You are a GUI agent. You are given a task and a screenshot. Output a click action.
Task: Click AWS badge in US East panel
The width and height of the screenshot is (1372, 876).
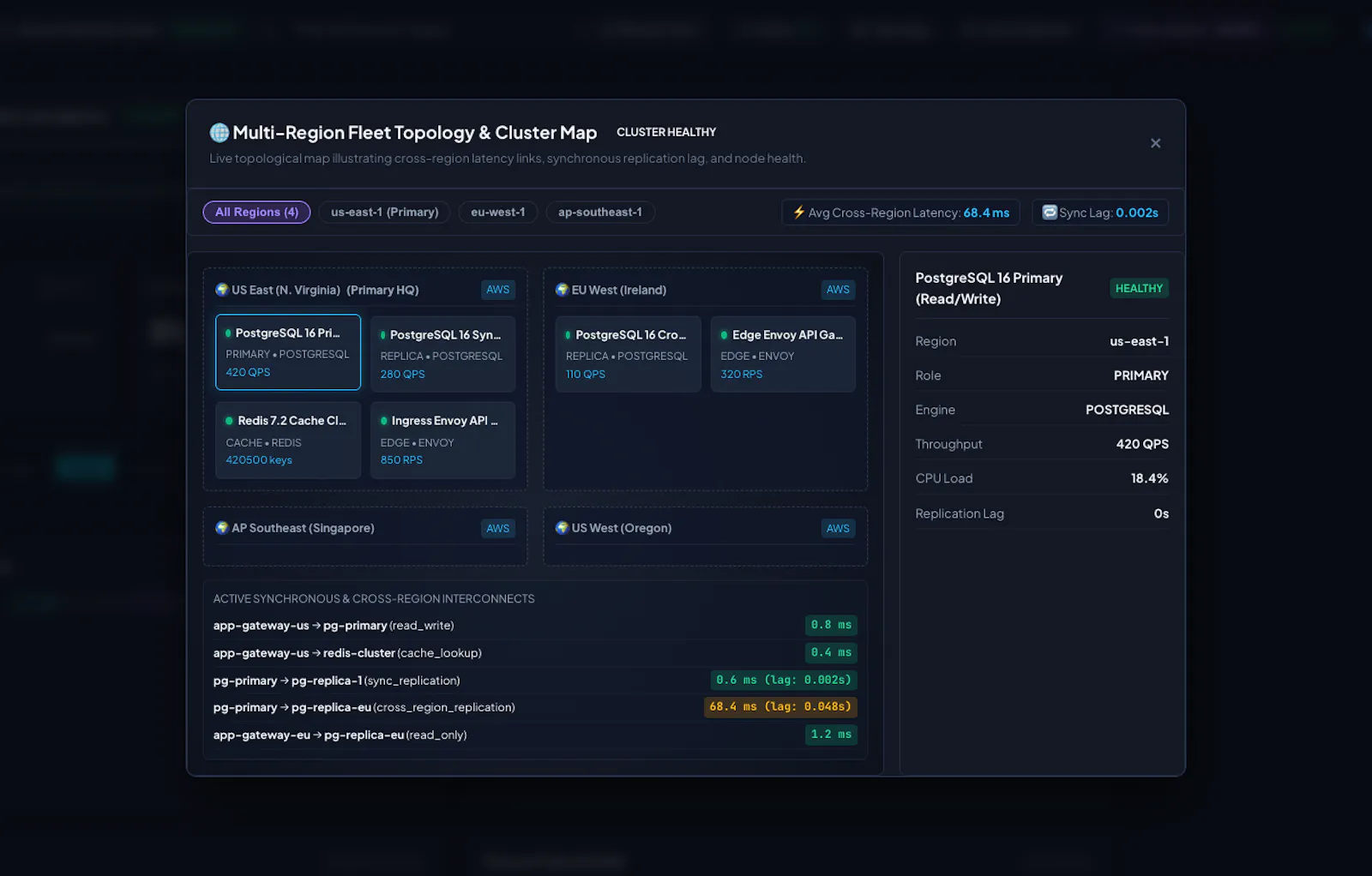497,290
